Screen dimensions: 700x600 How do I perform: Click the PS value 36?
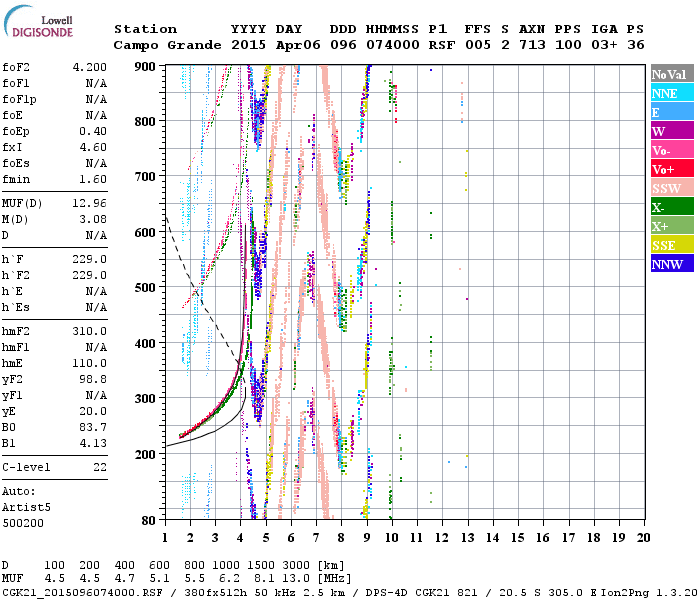[x=635, y=45]
